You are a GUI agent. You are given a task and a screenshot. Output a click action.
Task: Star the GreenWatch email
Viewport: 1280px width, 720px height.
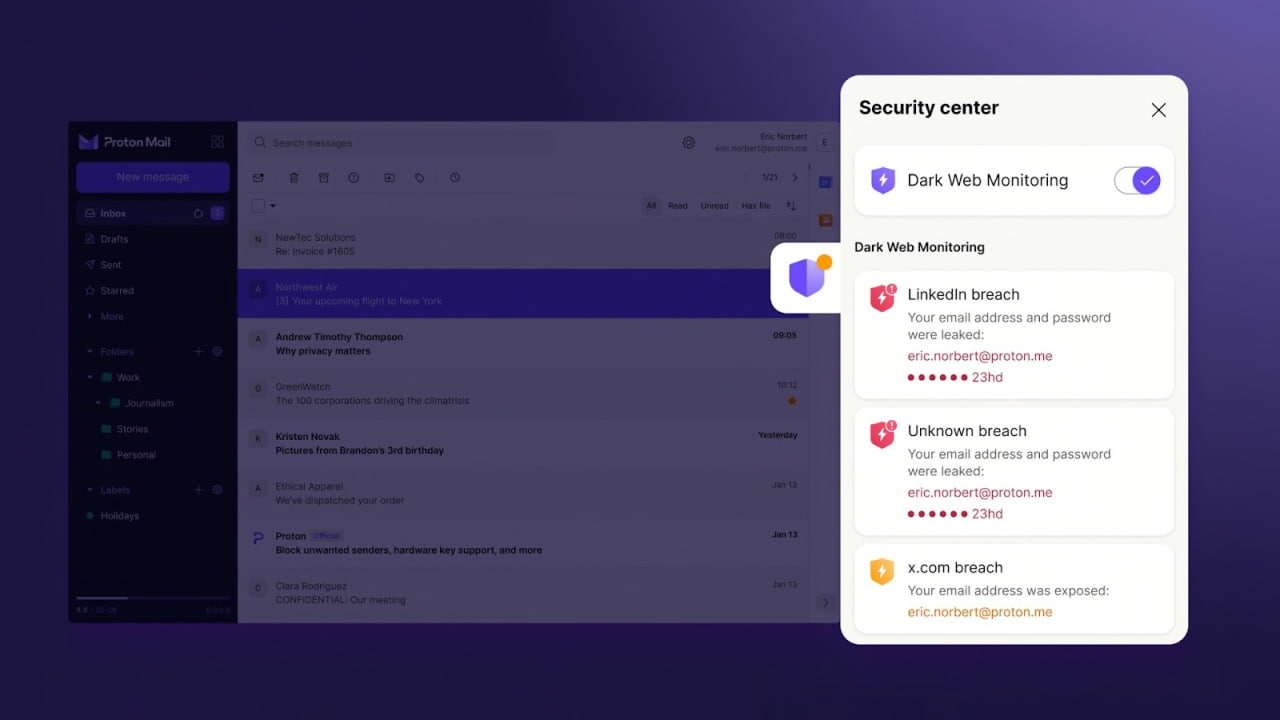point(792,401)
